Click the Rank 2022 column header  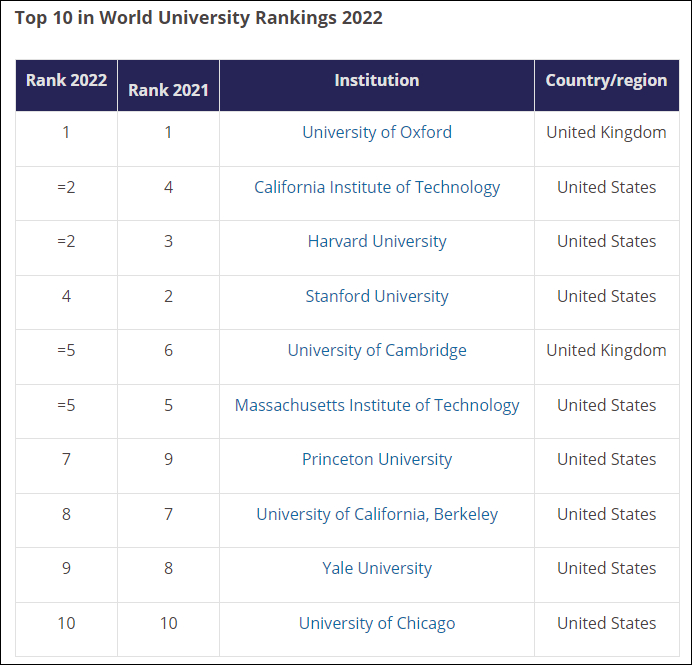coord(66,81)
